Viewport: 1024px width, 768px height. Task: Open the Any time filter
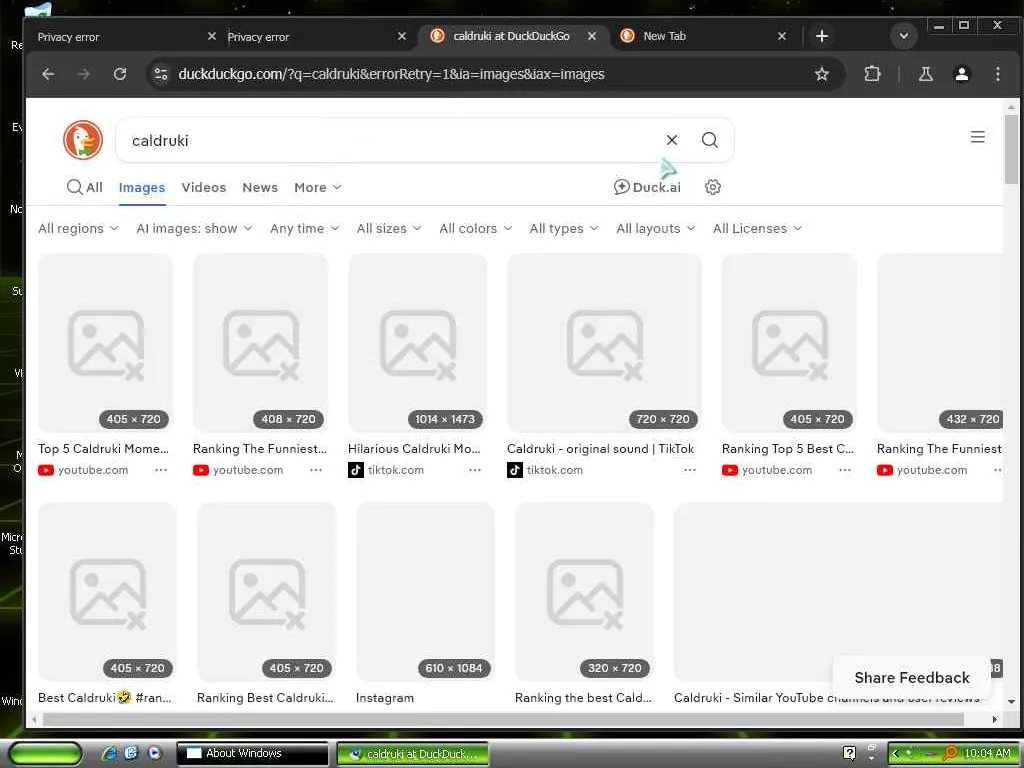[304, 229]
